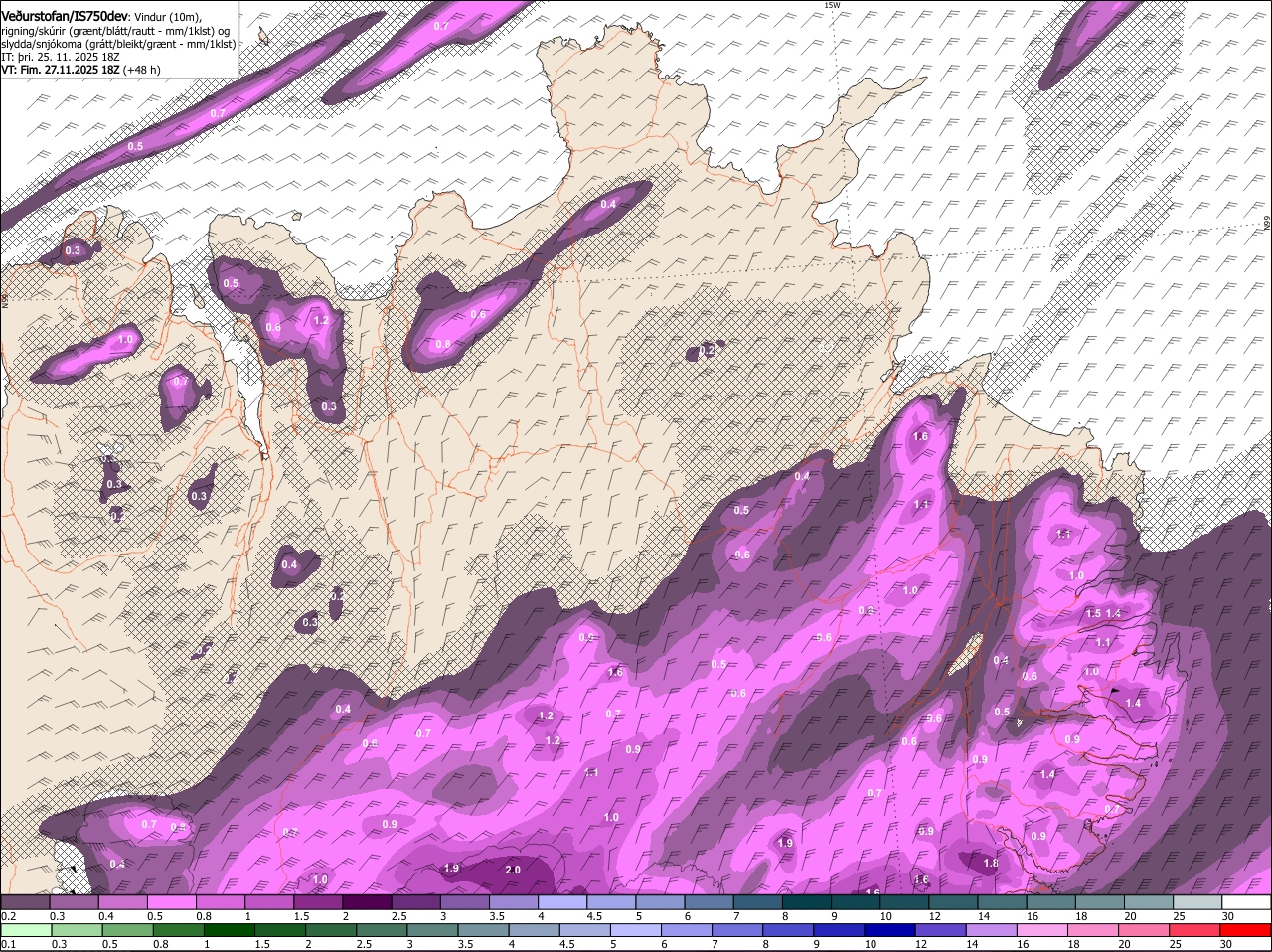This screenshot has width=1272, height=952.
Task: Pick the bright red rain swatch starting at 30
Action: click(1246, 931)
